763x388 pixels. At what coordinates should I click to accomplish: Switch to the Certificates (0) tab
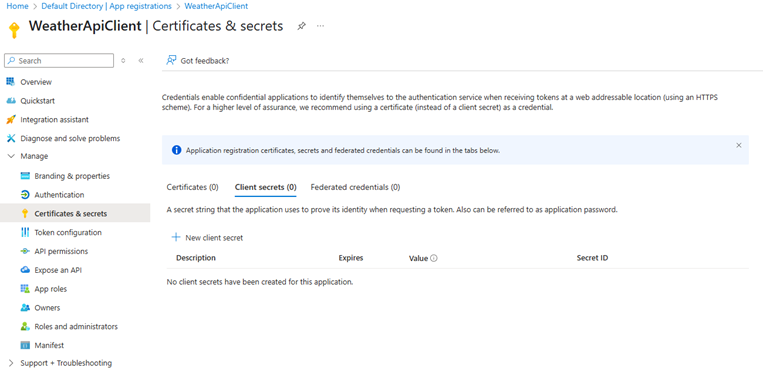193,187
